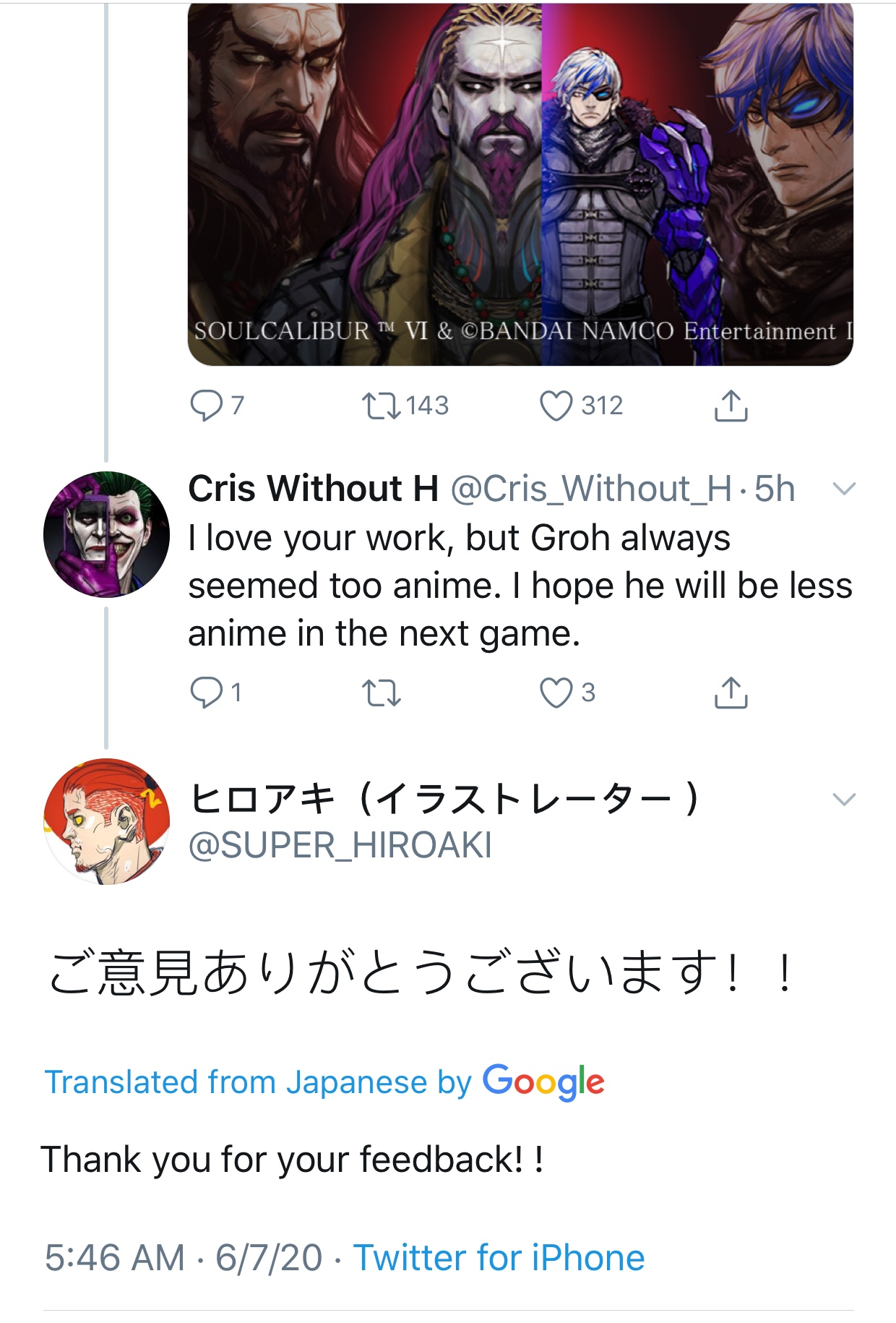Open Cris Without H's Joker profile picture
This screenshot has width=896, height=1323.
[x=106, y=534]
